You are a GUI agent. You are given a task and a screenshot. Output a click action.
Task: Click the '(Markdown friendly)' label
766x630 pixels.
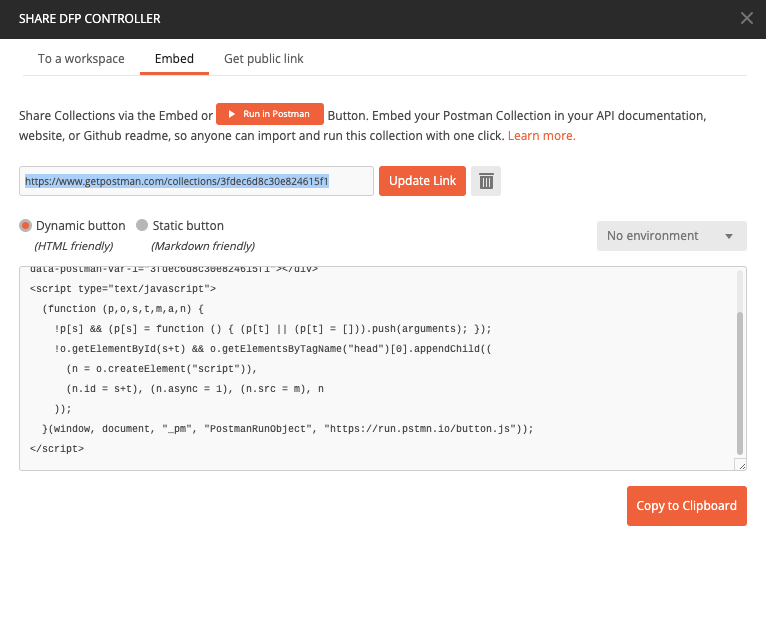203,246
